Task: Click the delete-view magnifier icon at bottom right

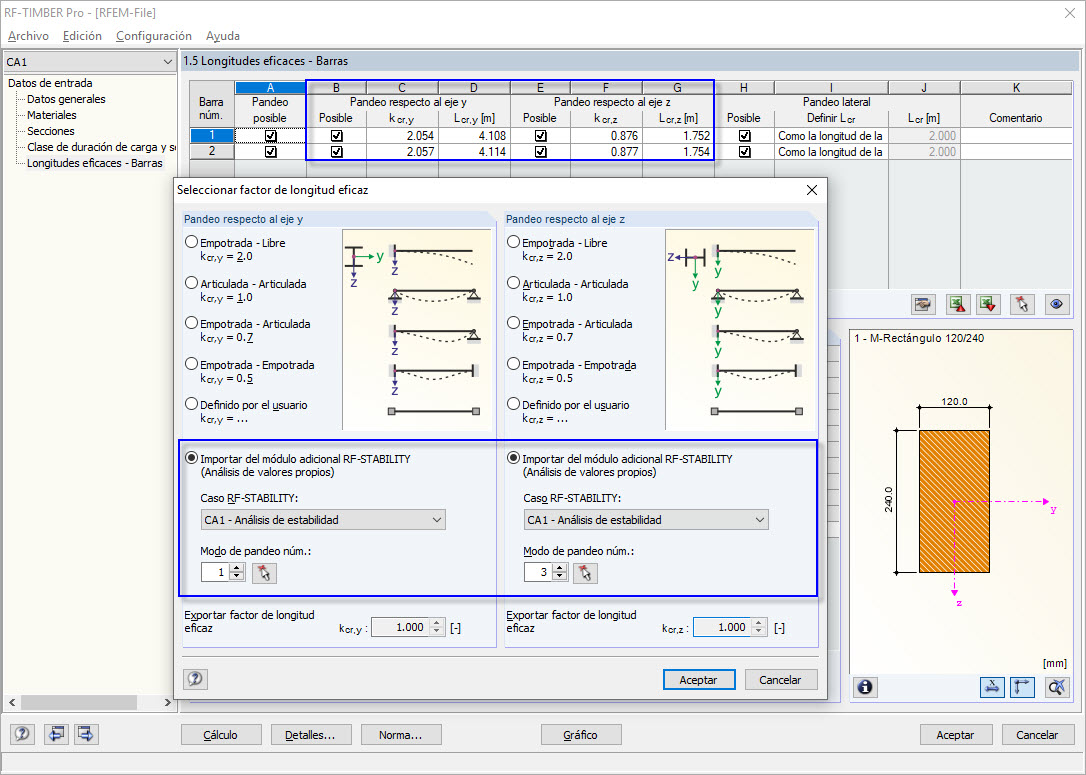Action: [x=1055, y=687]
